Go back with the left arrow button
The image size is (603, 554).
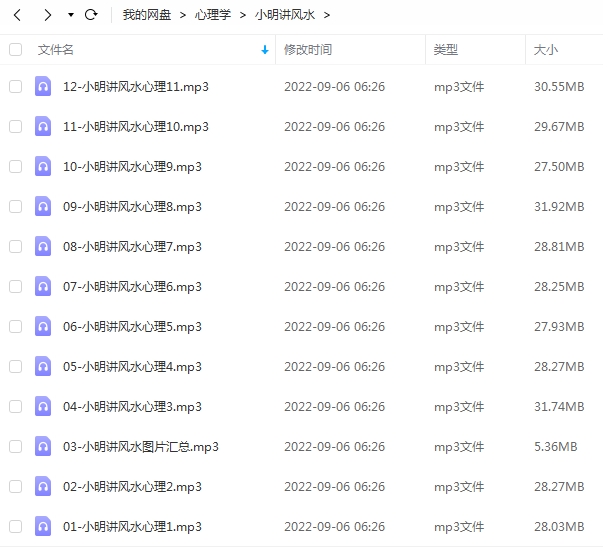pyautogui.click(x=17, y=15)
